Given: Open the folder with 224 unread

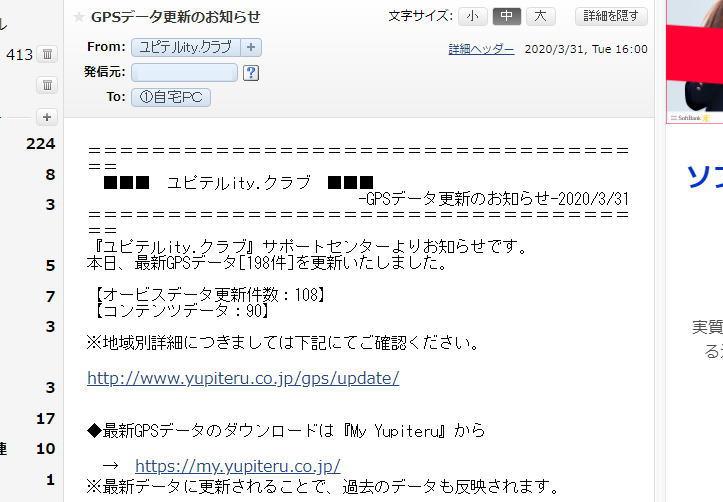Looking at the screenshot, I should [41, 144].
